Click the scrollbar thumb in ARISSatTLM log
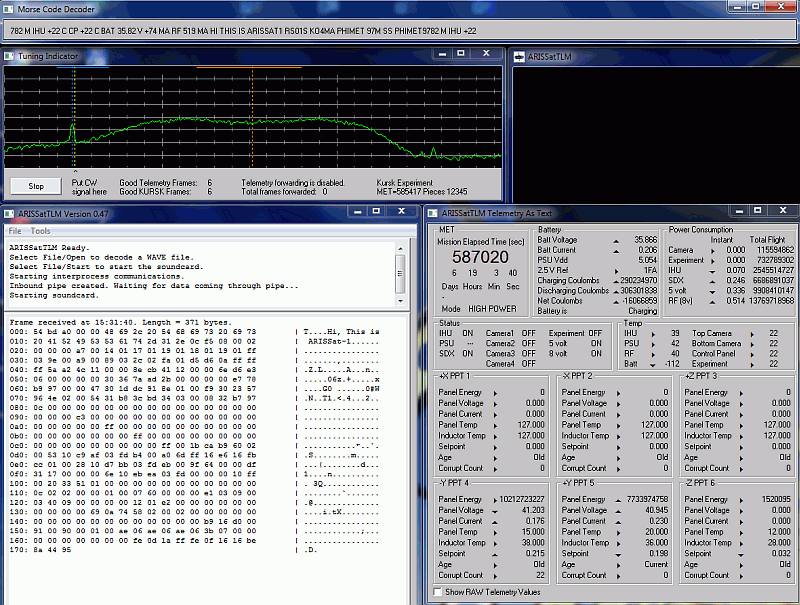The width and height of the screenshot is (800, 605). tap(401, 273)
